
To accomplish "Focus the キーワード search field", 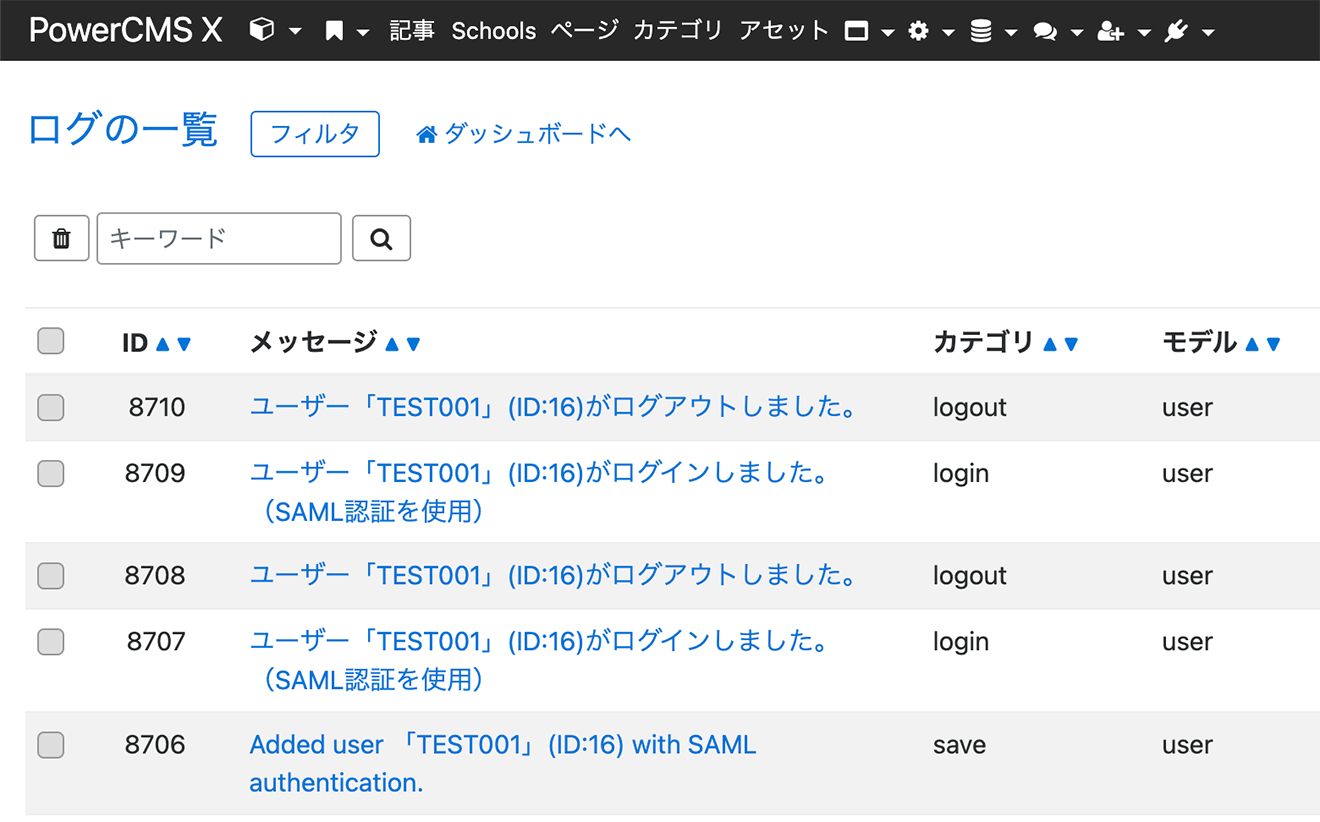I will click(x=219, y=238).
